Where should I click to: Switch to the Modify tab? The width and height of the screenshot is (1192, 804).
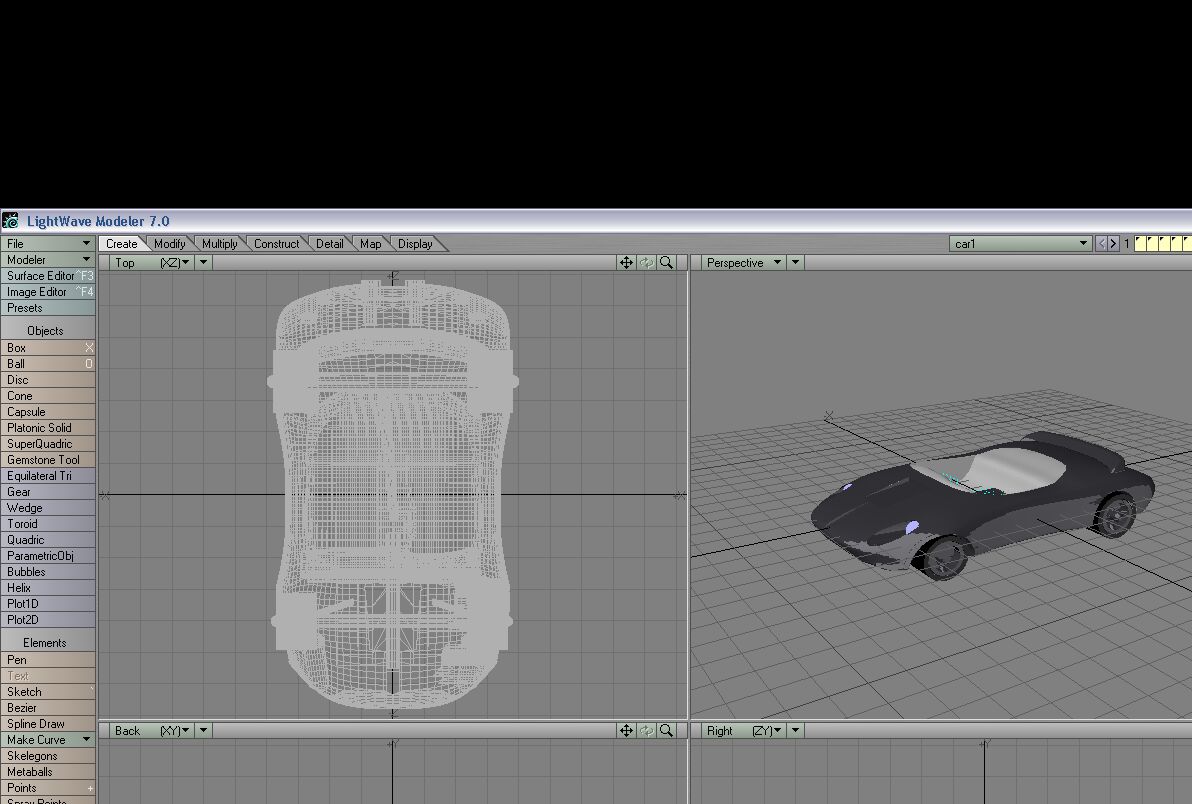click(170, 244)
